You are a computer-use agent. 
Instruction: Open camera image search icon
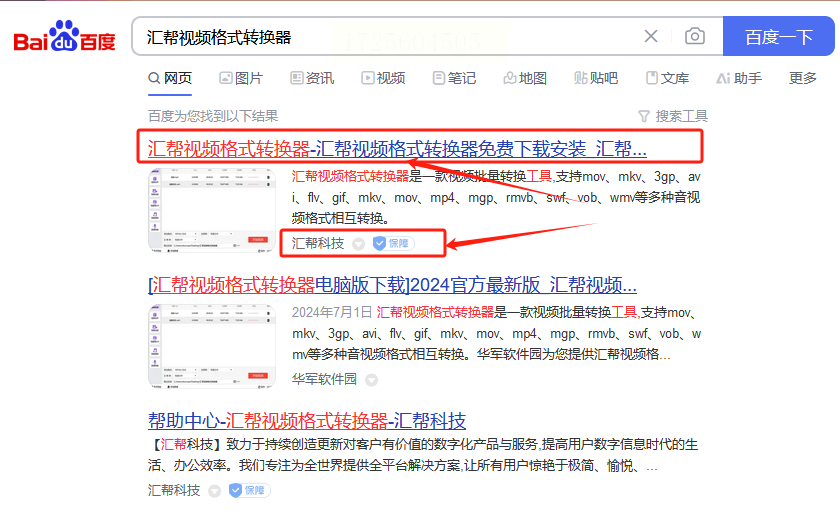point(695,36)
